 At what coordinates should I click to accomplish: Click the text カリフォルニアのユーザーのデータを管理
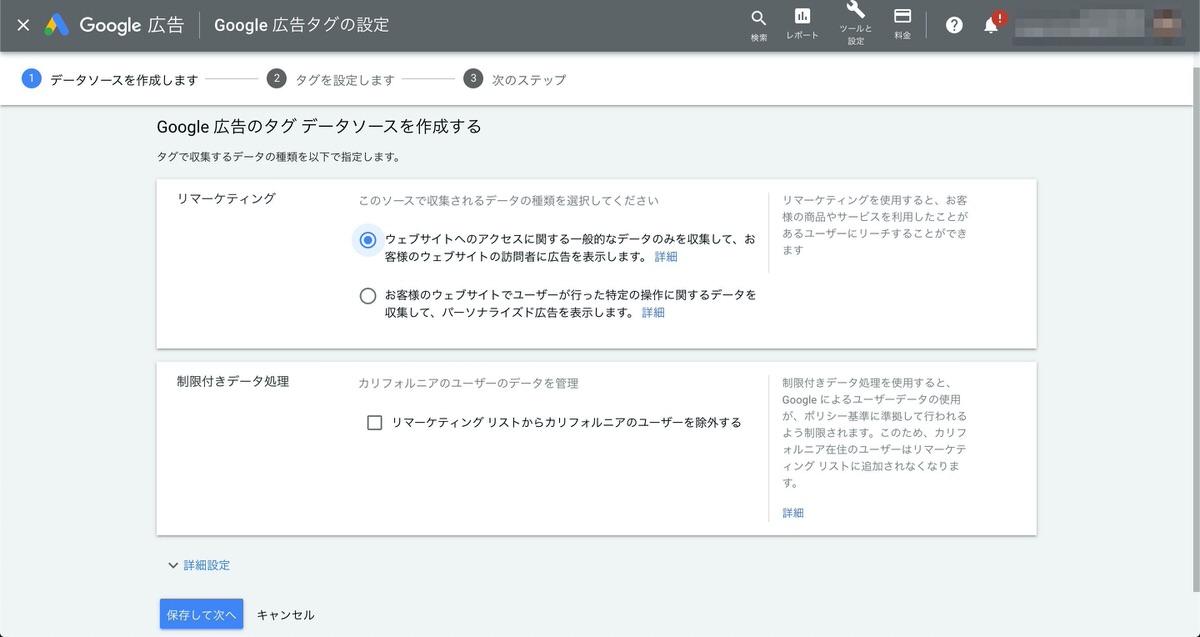click(468, 383)
